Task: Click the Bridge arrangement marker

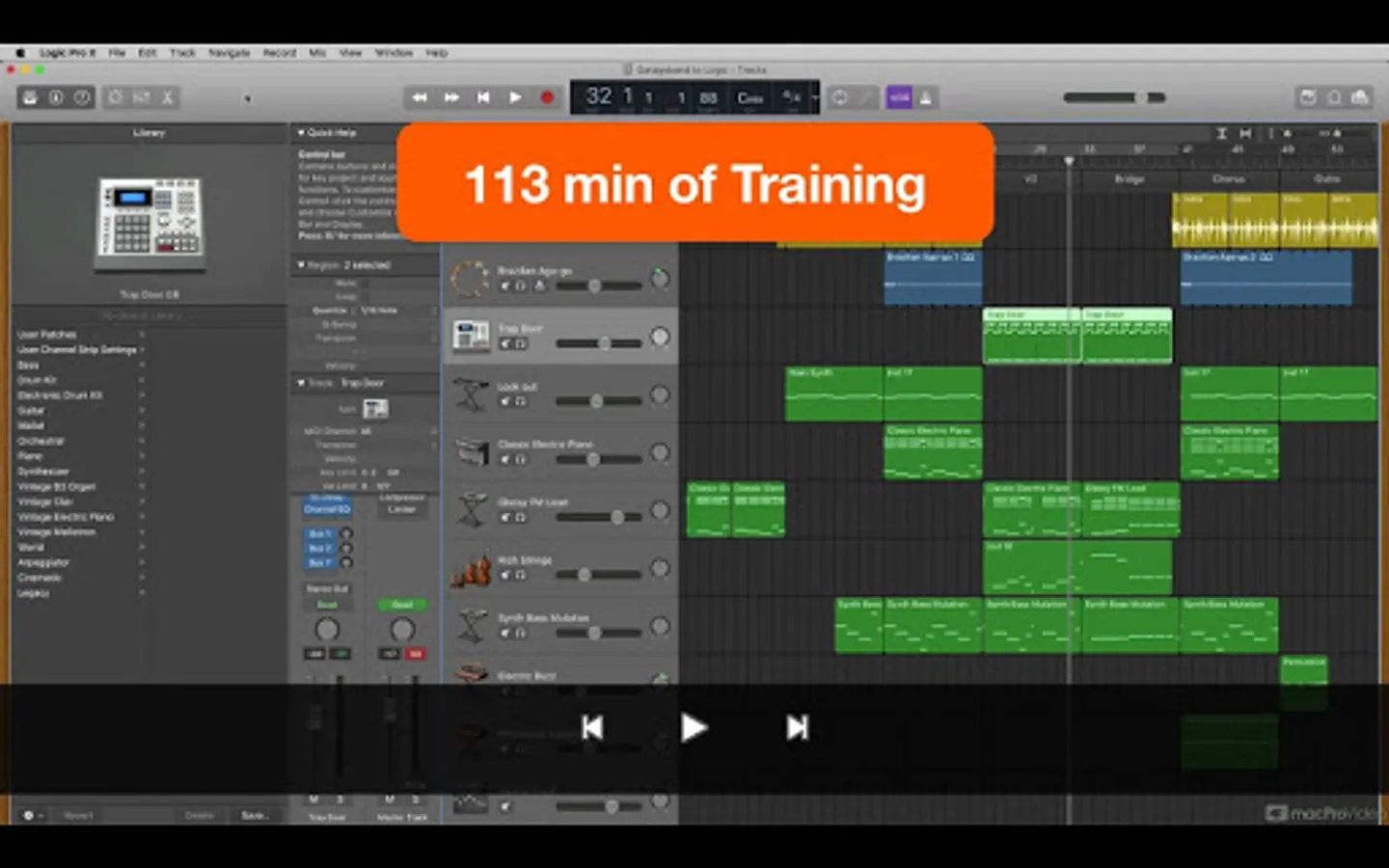Action: pos(1130,178)
